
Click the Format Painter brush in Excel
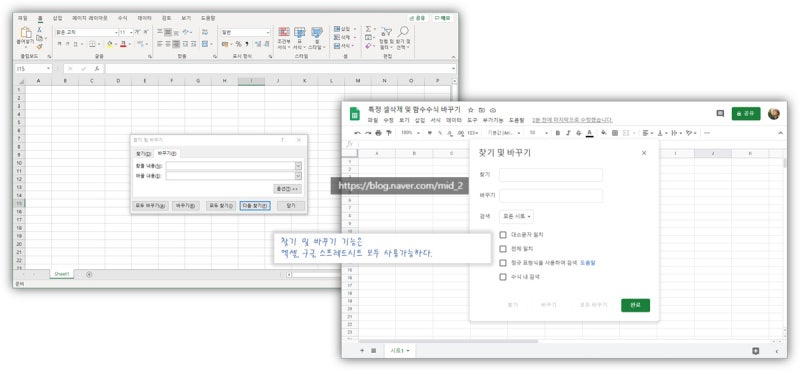[39, 46]
